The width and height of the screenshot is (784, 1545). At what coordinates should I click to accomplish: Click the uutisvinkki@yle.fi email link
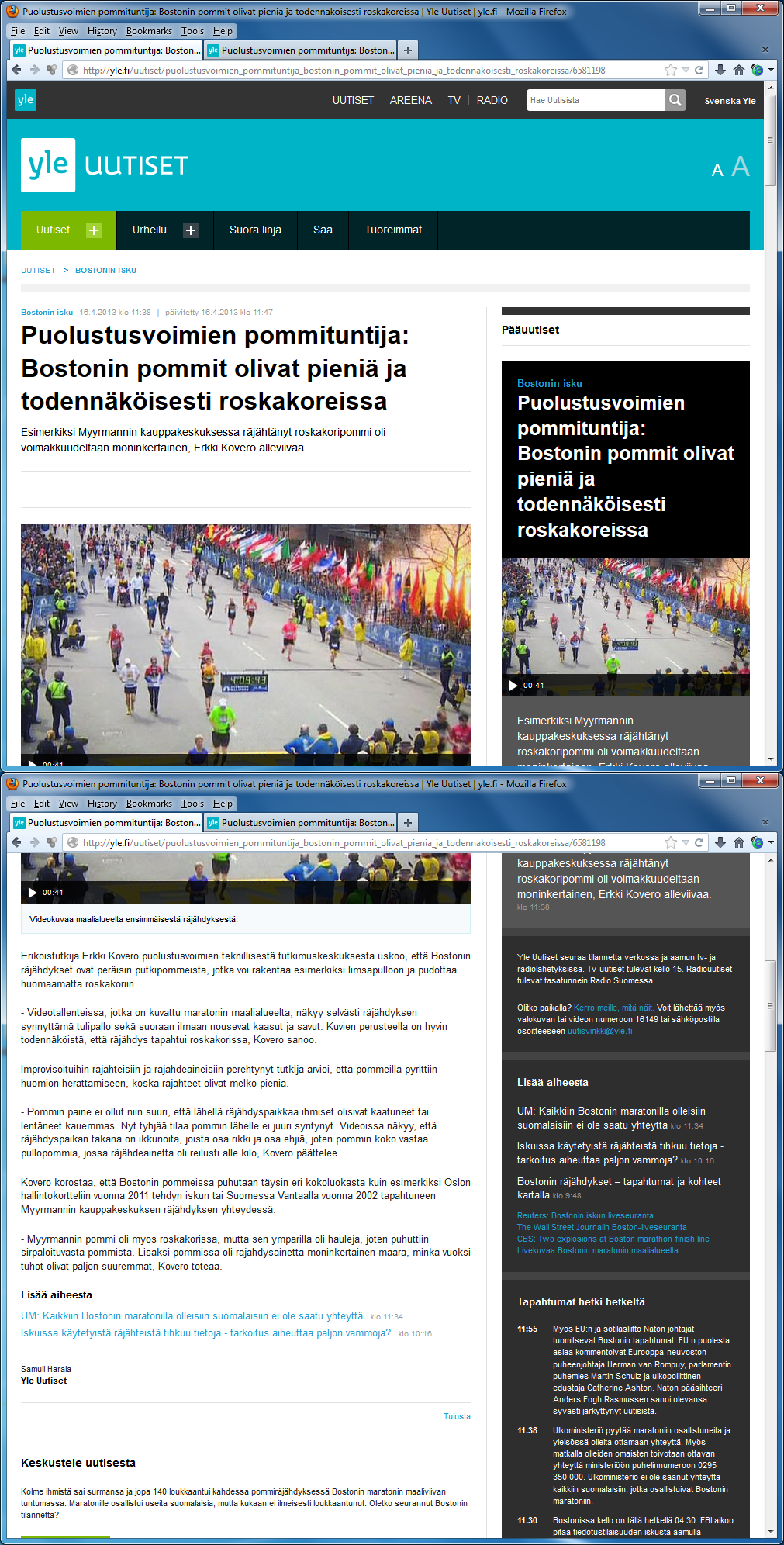[599, 1031]
